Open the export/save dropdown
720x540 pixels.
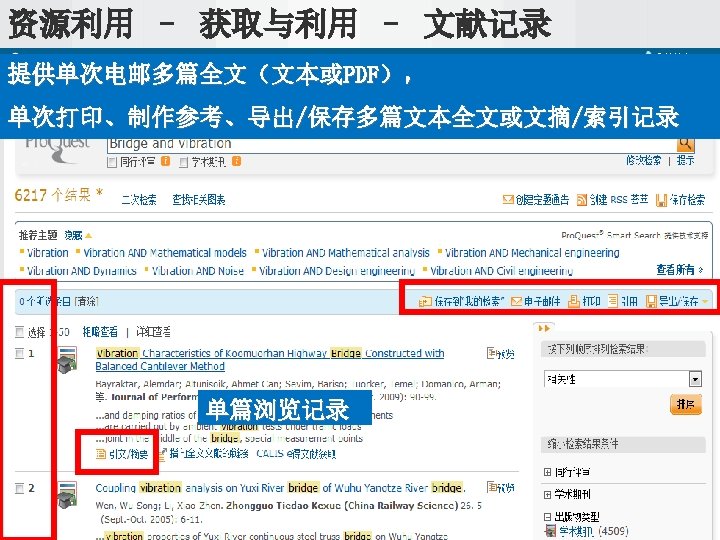677,302
